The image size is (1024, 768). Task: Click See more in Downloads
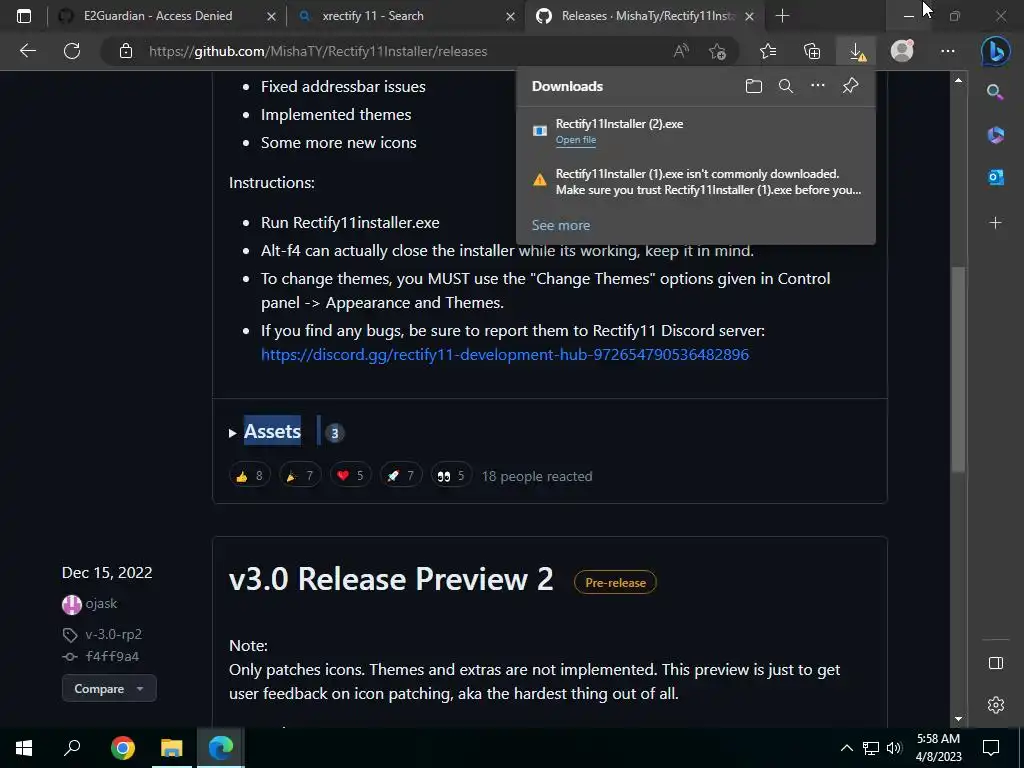tap(560, 225)
